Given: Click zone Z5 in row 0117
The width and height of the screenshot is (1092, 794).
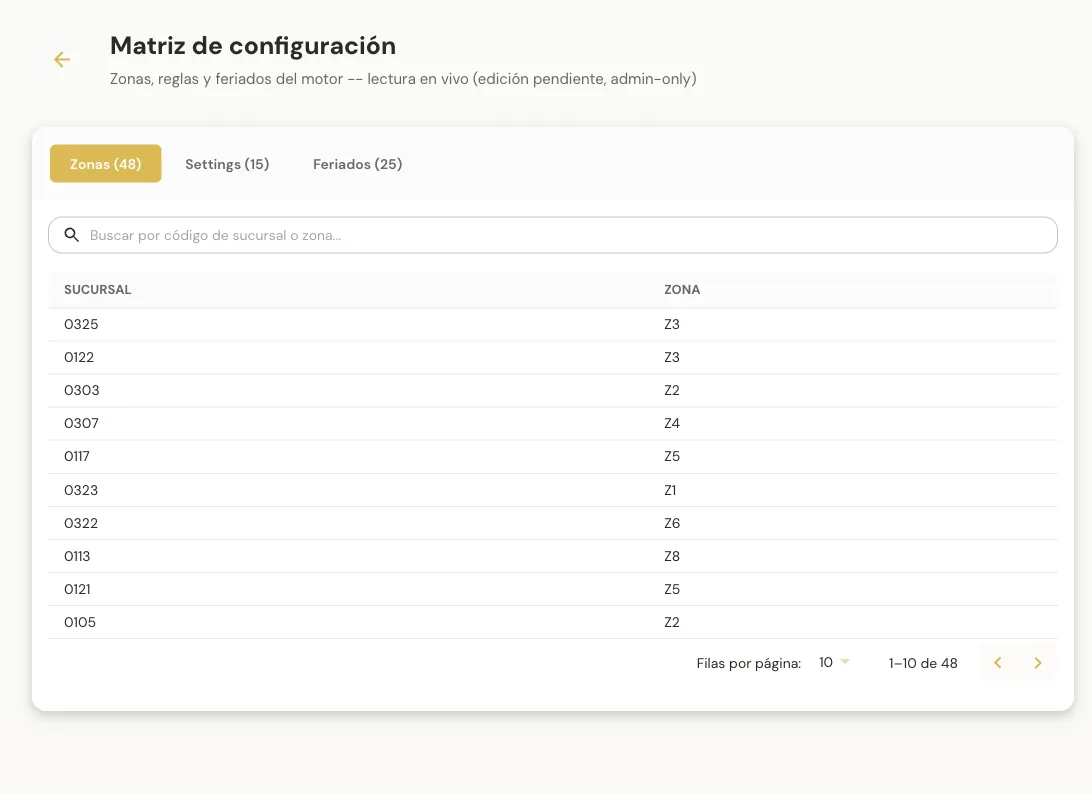Looking at the screenshot, I should pos(672,456).
